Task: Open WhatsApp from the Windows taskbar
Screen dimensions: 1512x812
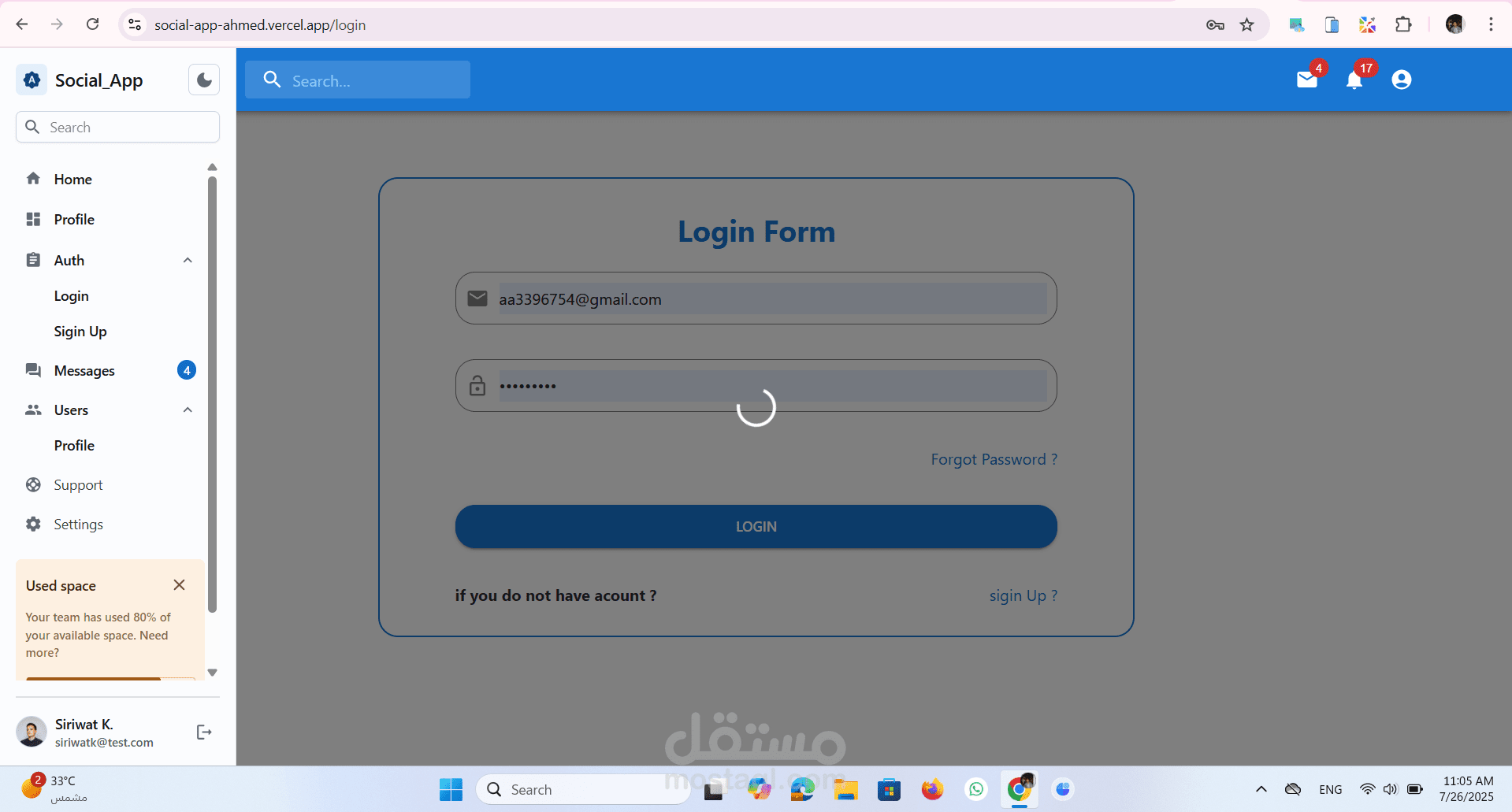Action: 976,789
